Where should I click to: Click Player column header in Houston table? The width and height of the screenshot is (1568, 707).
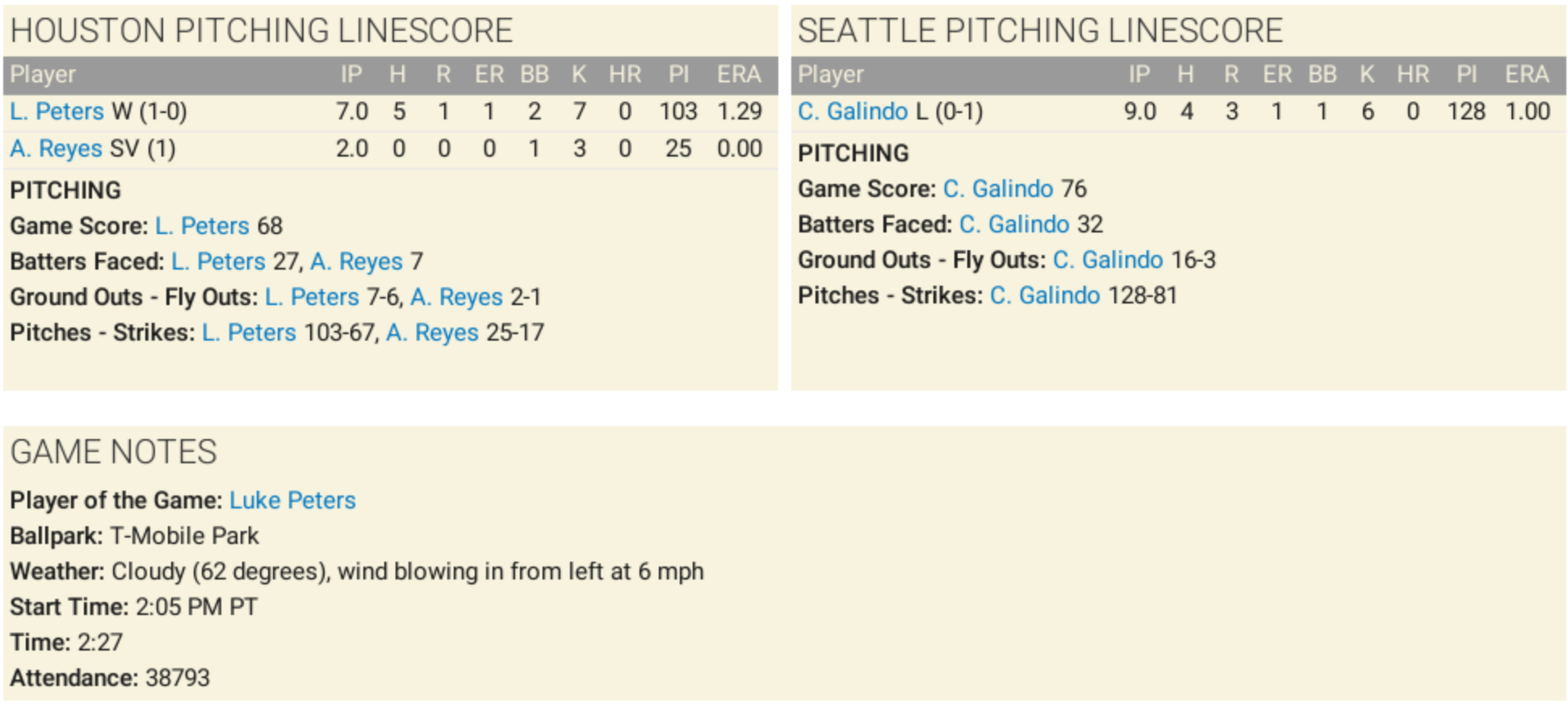[43, 74]
